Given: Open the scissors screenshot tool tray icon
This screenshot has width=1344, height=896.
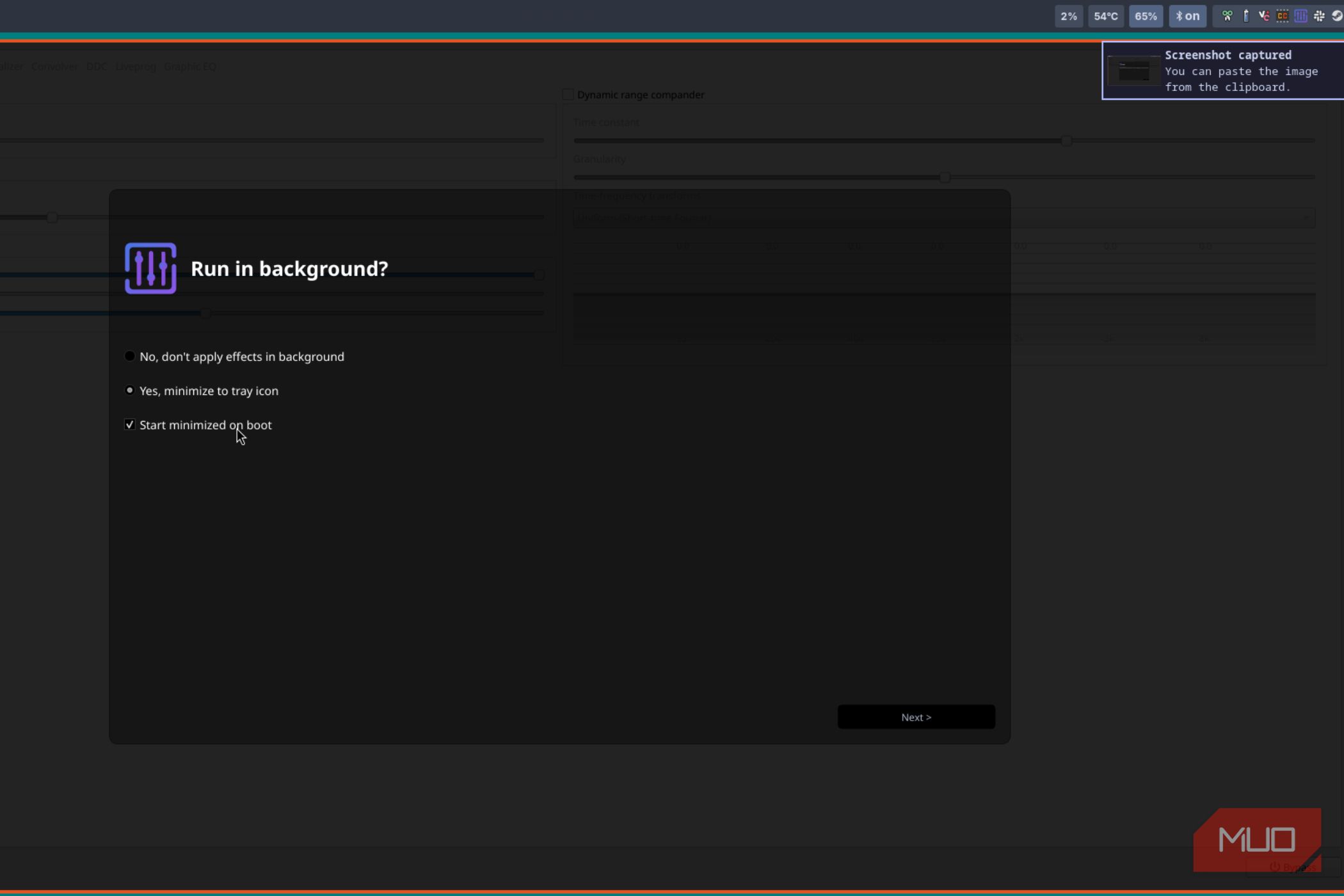Looking at the screenshot, I should (1227, 16).
